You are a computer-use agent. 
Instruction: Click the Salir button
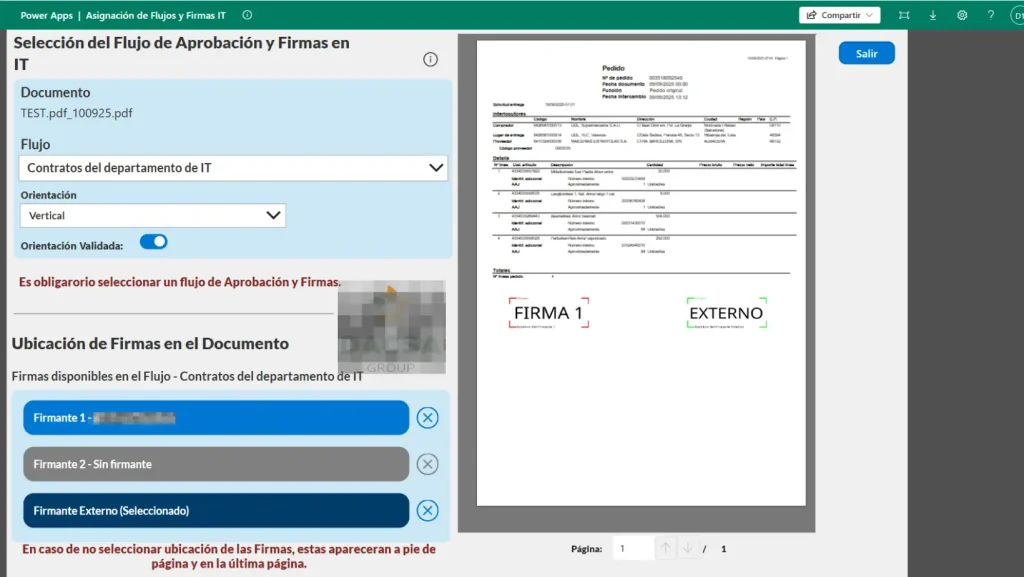coord(866,52)
